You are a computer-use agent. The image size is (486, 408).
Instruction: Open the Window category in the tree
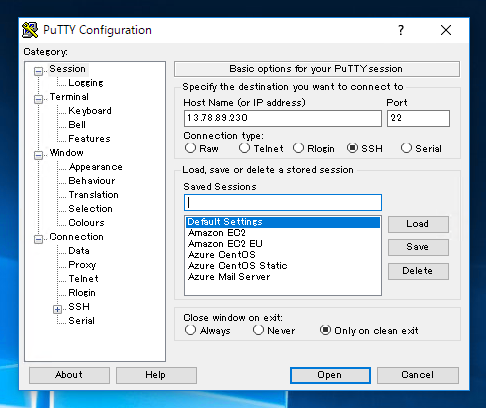tap(66, 153)
